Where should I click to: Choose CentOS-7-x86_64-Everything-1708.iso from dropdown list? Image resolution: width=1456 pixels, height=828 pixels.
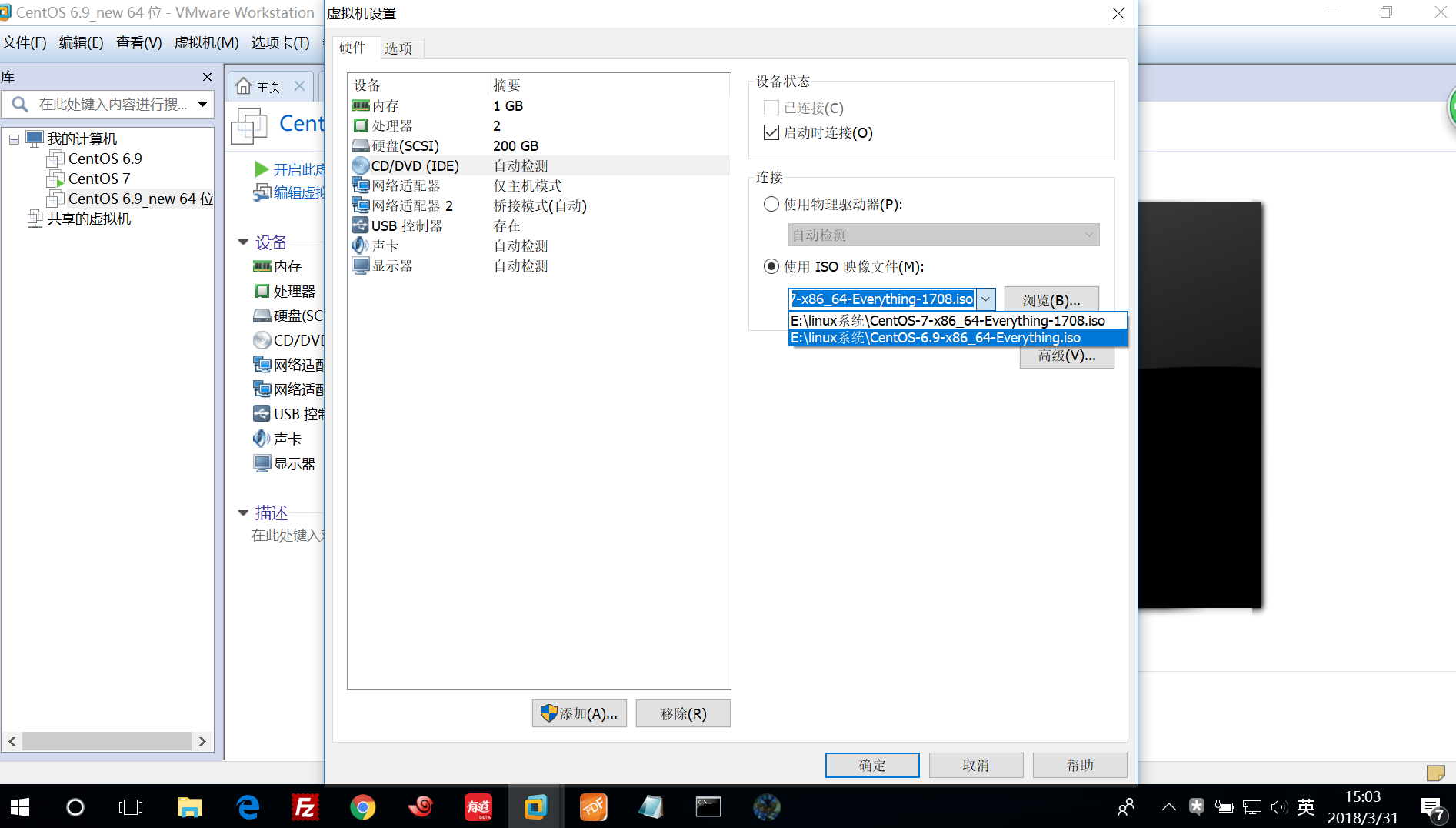click(x=958, y=320)
